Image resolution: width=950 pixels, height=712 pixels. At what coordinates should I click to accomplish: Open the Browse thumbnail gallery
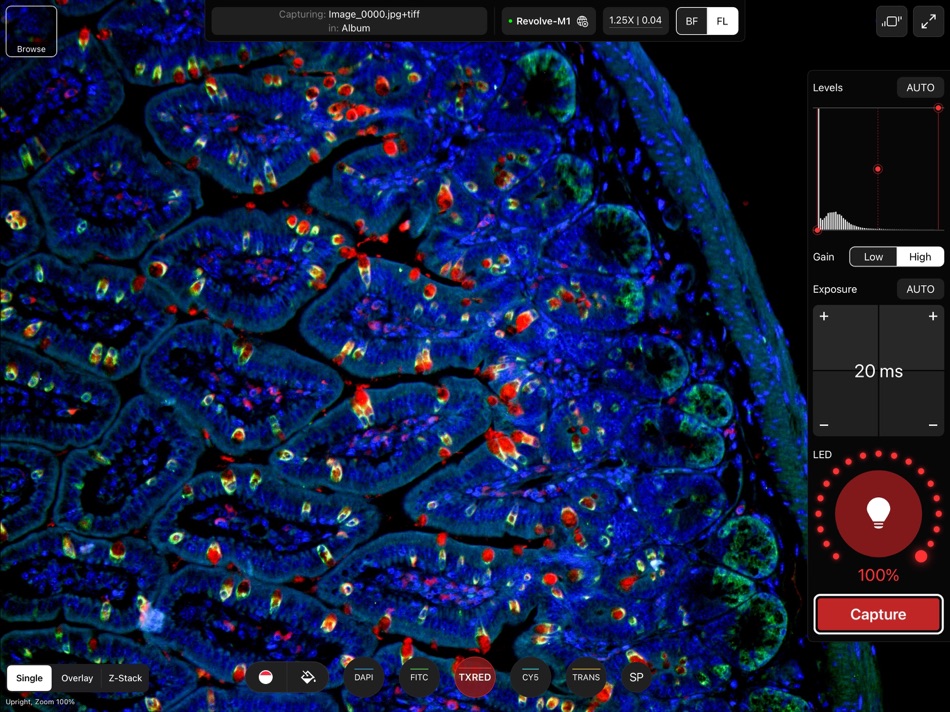point(31,32)
